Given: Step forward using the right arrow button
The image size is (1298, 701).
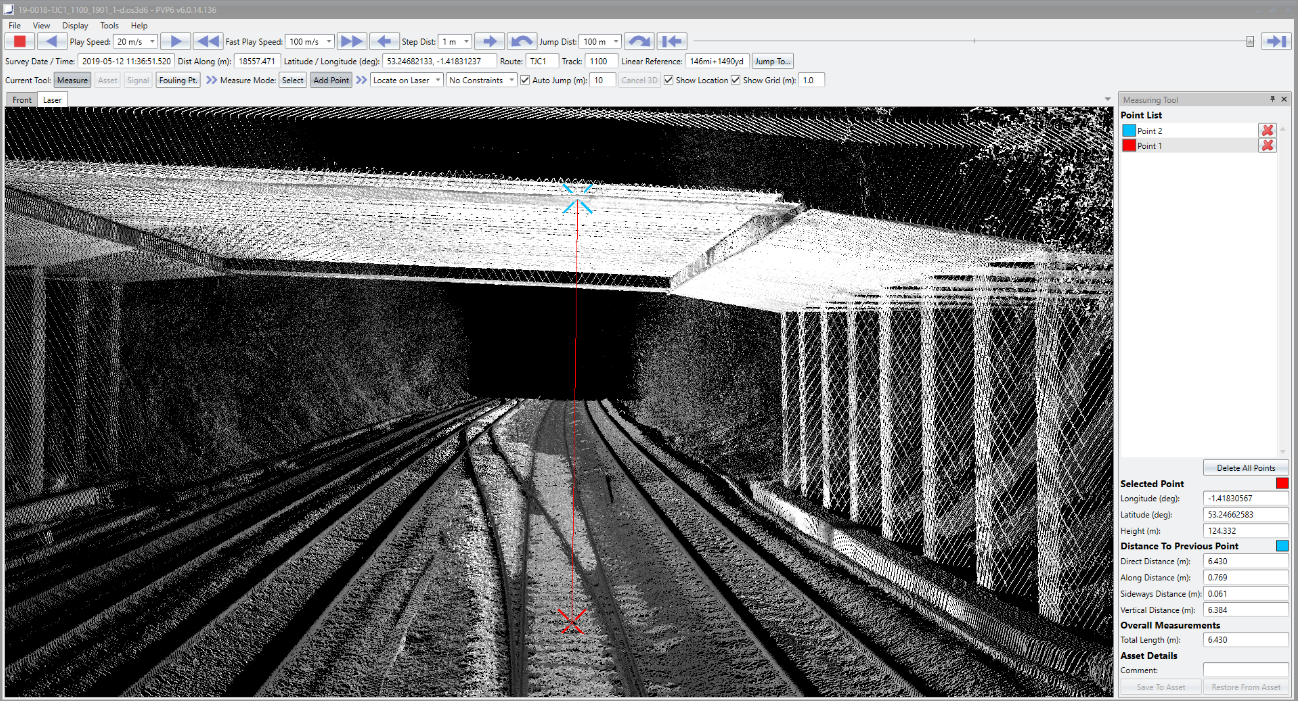Looking at the screenshot, I should pos(489,41).
